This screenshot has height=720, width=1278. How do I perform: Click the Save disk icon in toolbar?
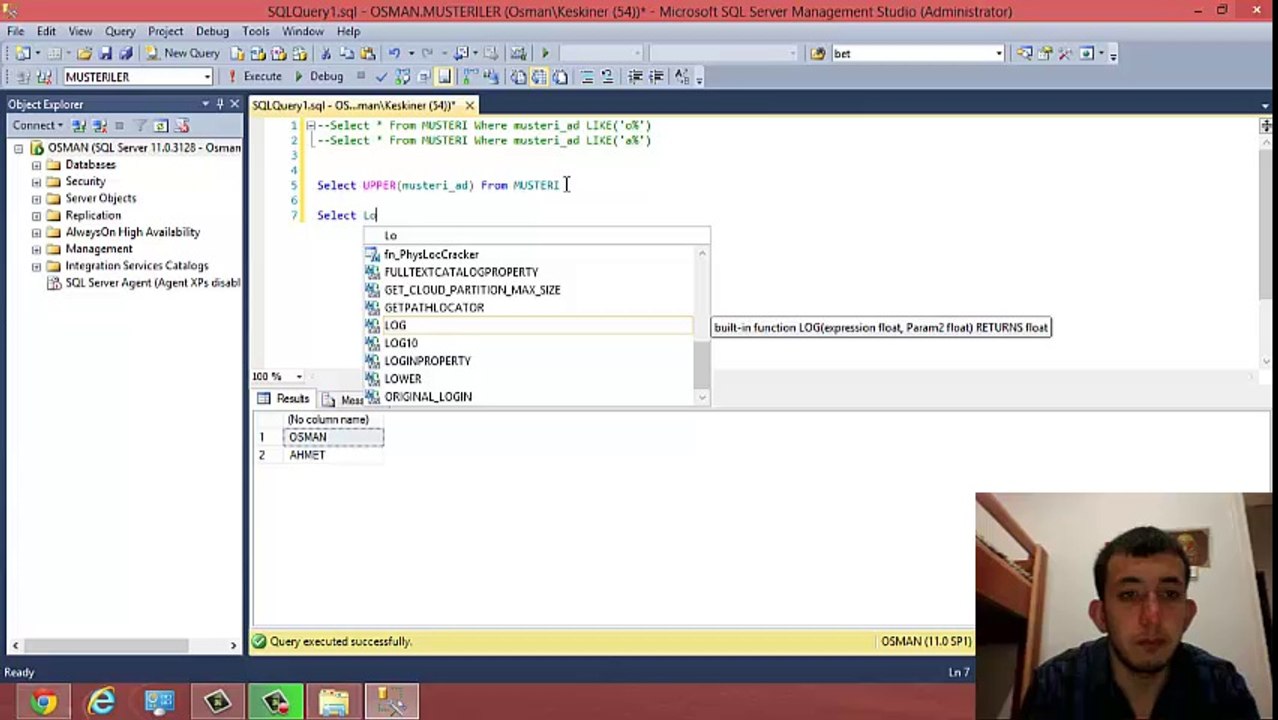tap(106, 53)
